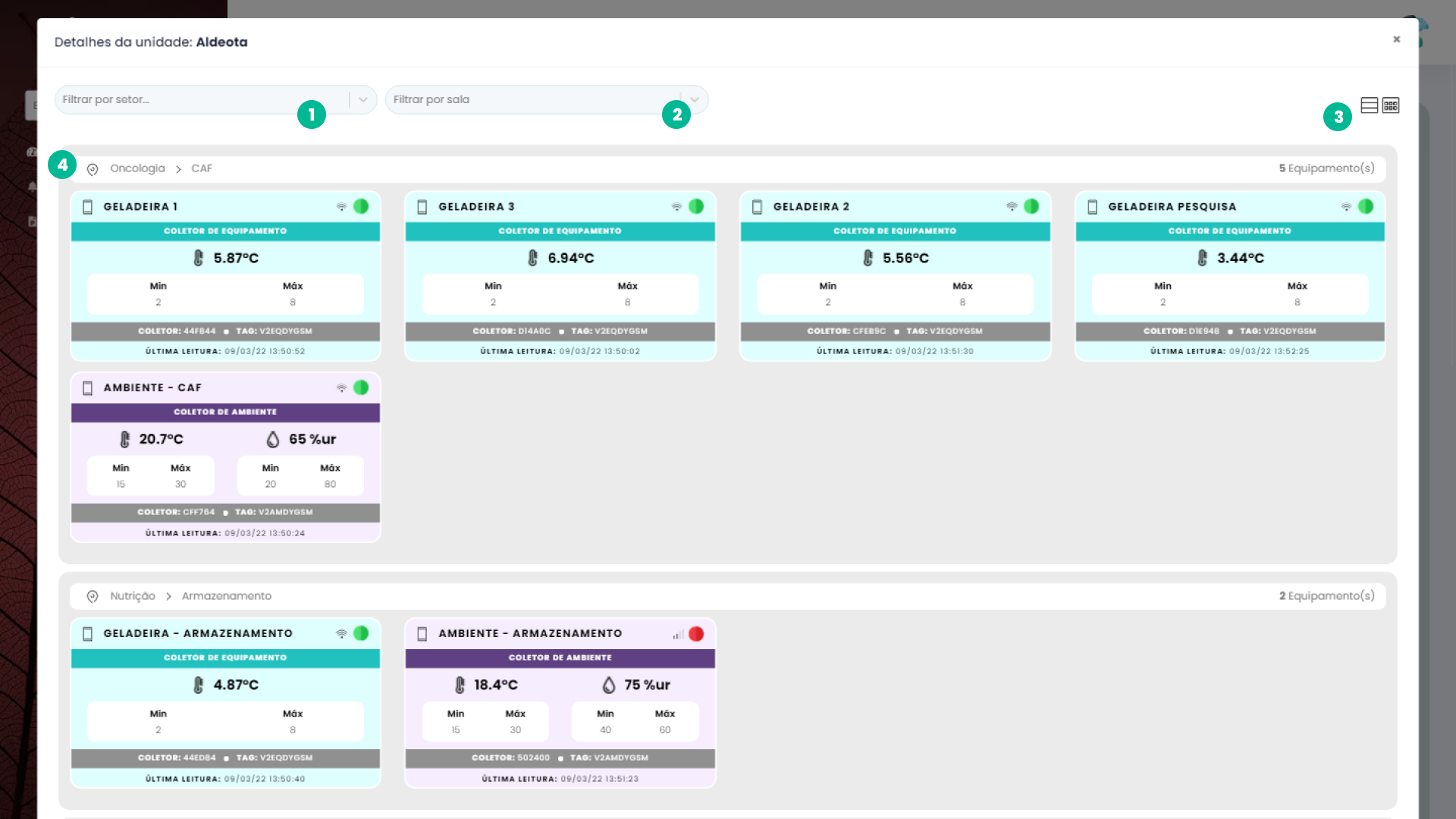The width and height of the screenshot is (1456, 819).
Task: Click location pin icon beside Oncologia
Action: point(93,169)
